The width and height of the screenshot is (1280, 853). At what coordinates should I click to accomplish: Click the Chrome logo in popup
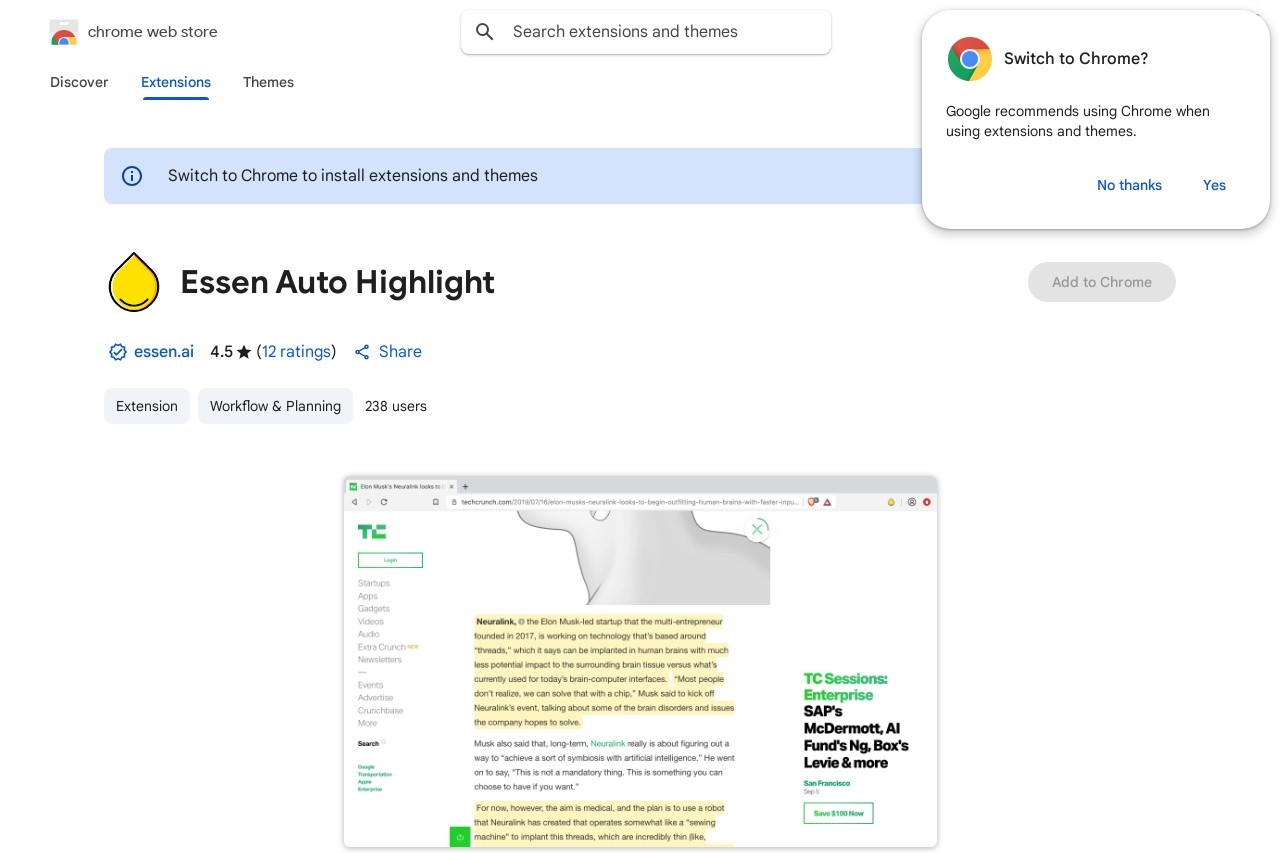970,59
